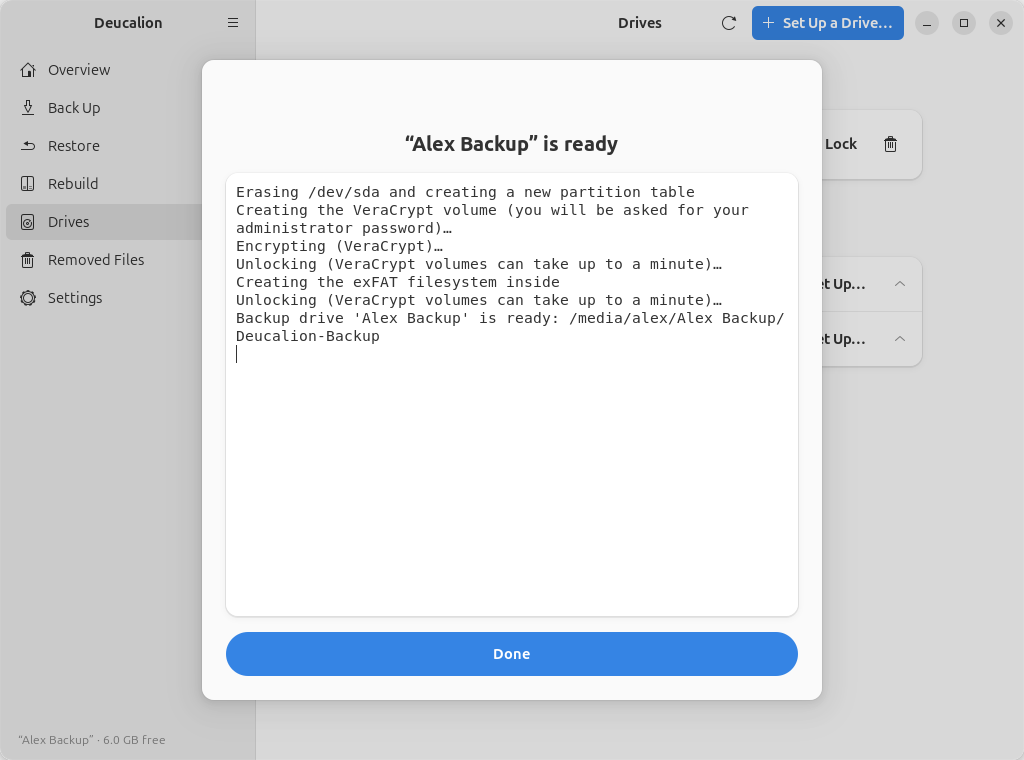
Task: Click the Overview home icon
Action: point(27,70)
